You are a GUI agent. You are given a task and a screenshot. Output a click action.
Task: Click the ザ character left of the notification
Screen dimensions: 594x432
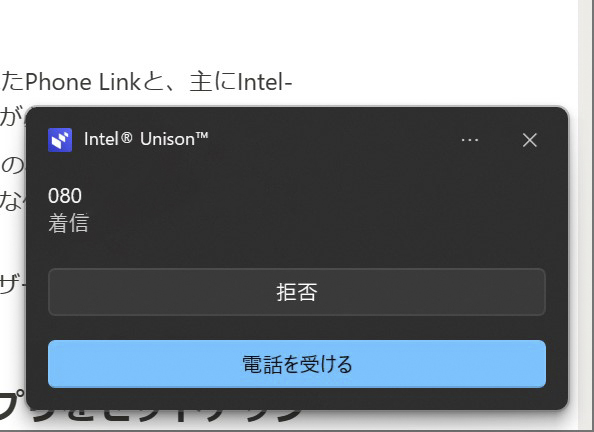coord(12,284)
